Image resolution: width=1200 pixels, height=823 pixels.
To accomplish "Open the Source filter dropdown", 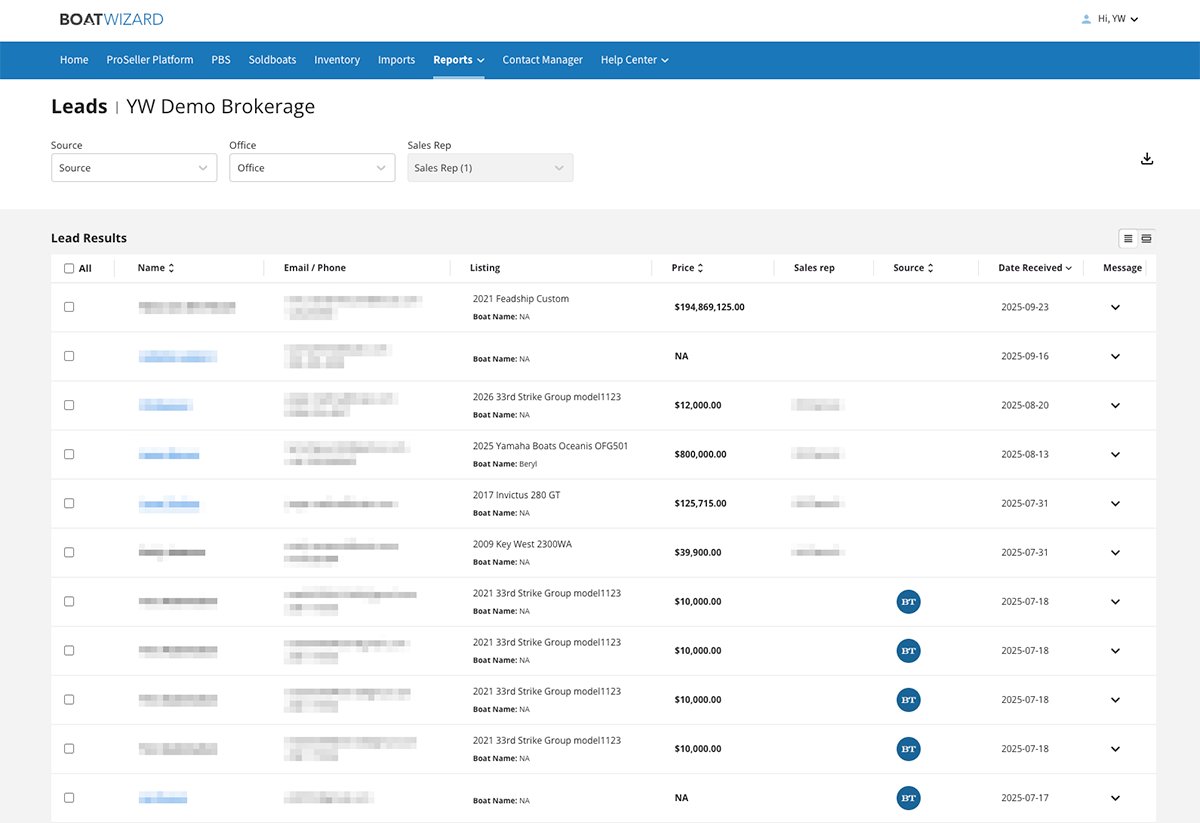I will [134, 168].
